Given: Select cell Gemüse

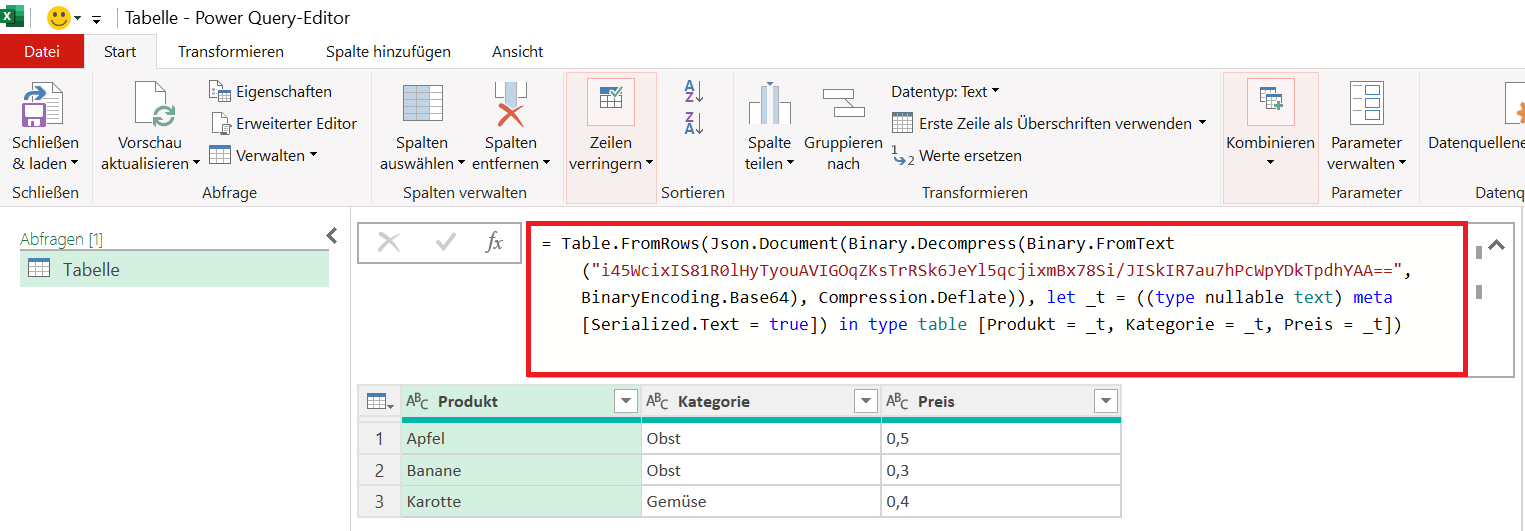Looking at the screenshot, I should point(761,502).
